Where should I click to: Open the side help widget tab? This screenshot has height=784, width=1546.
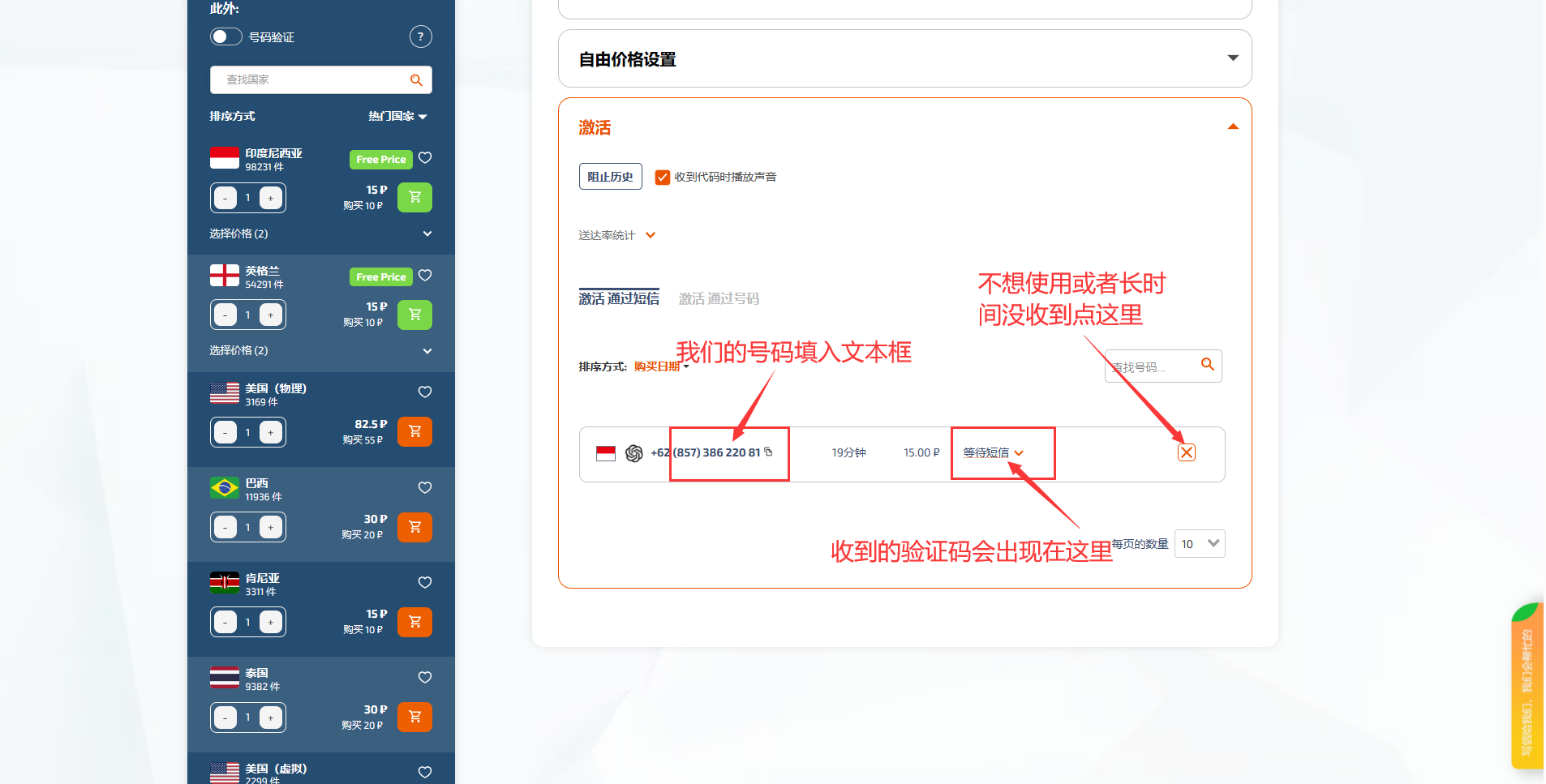pyautogui.click(x=1527, y=685)
